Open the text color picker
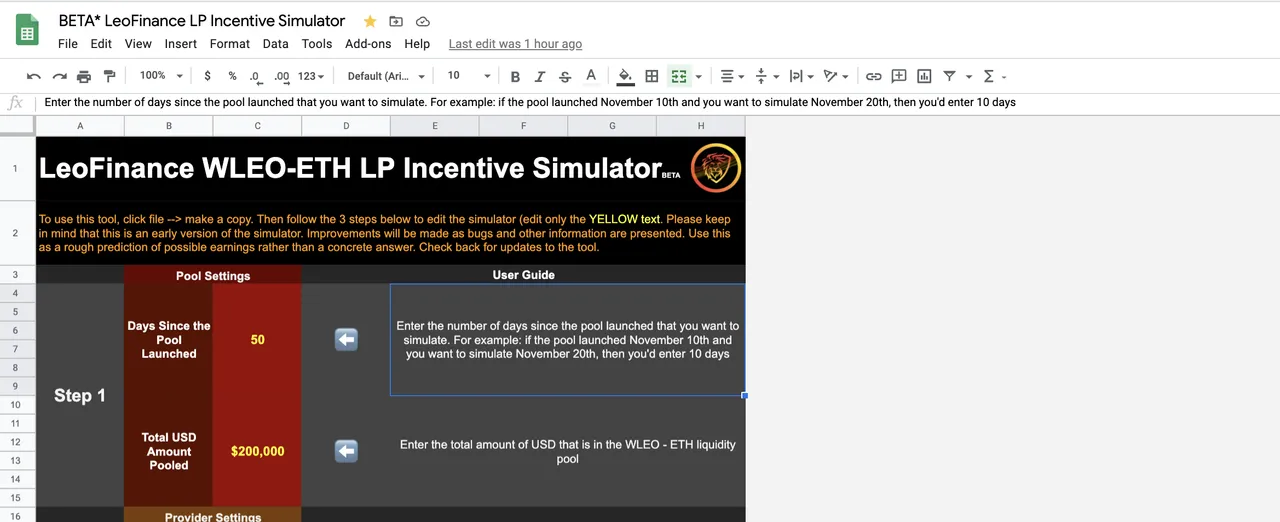The image size is (1280, 522). click(x=591, y=76)
